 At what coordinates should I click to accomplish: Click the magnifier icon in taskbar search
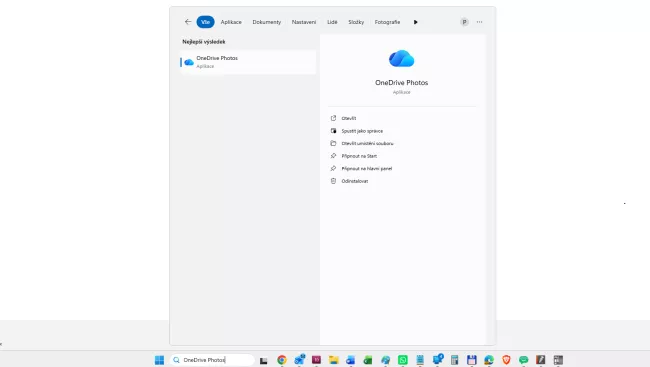tap(176, 360)
